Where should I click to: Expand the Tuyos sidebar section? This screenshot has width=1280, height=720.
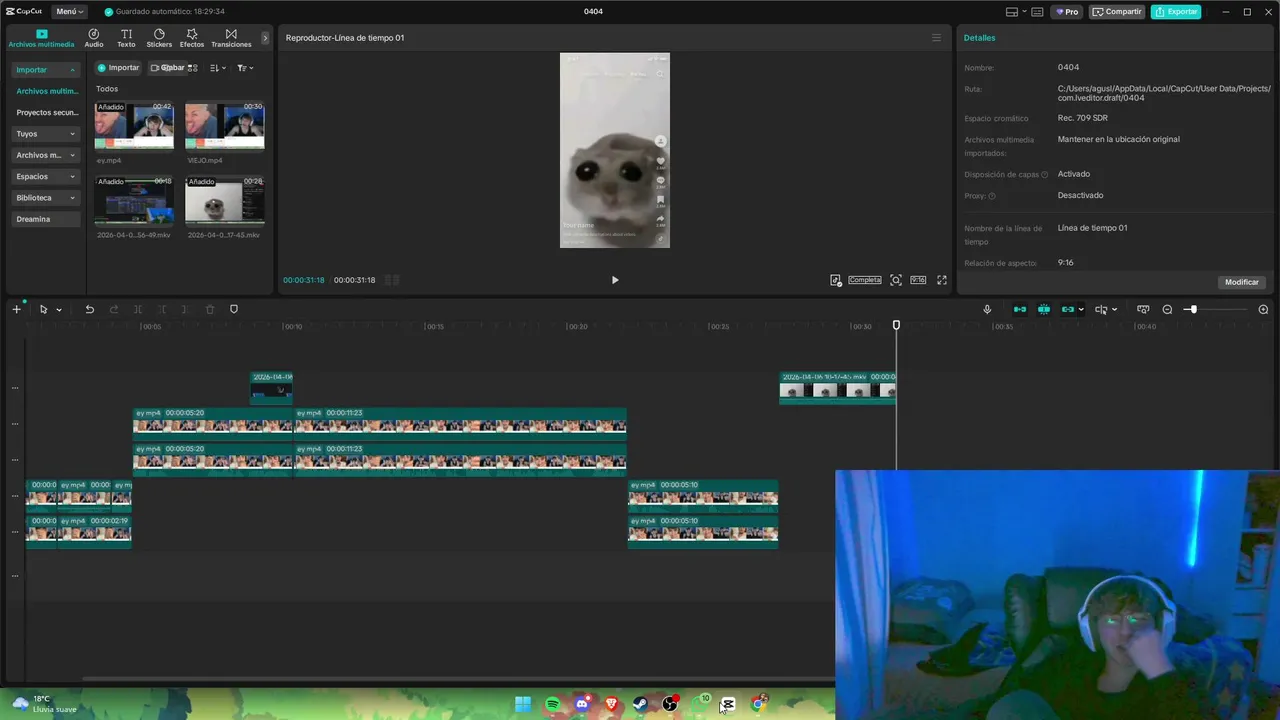[46, 134]
